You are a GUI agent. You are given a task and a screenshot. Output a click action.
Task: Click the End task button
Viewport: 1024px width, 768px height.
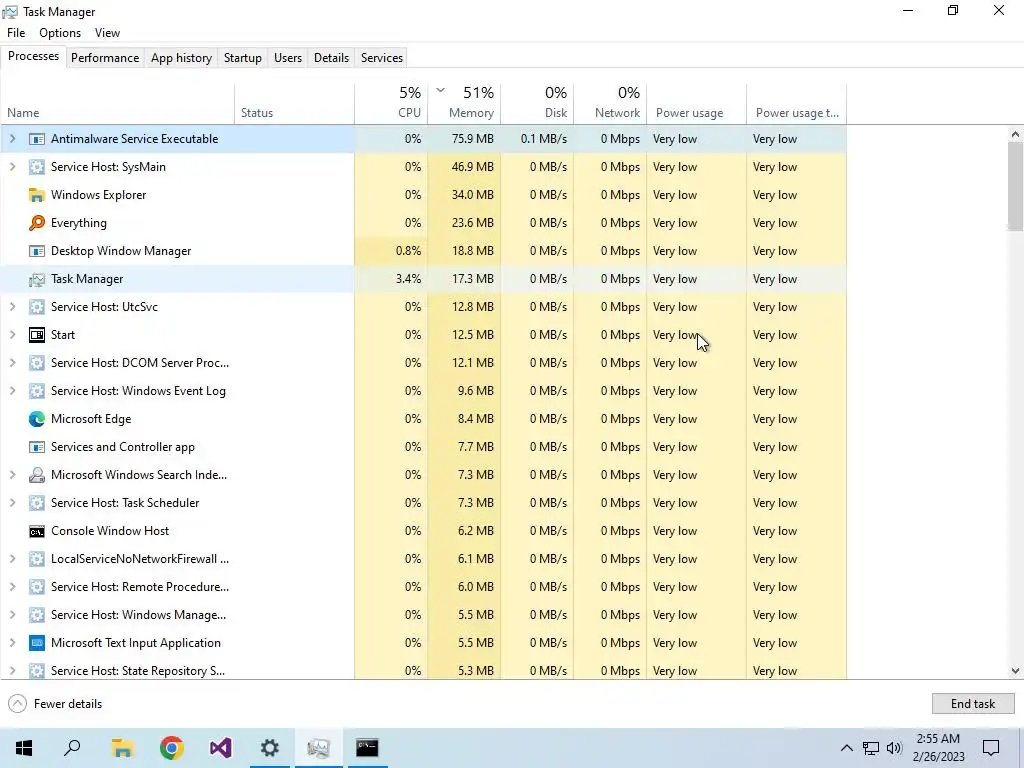(973, 703)
